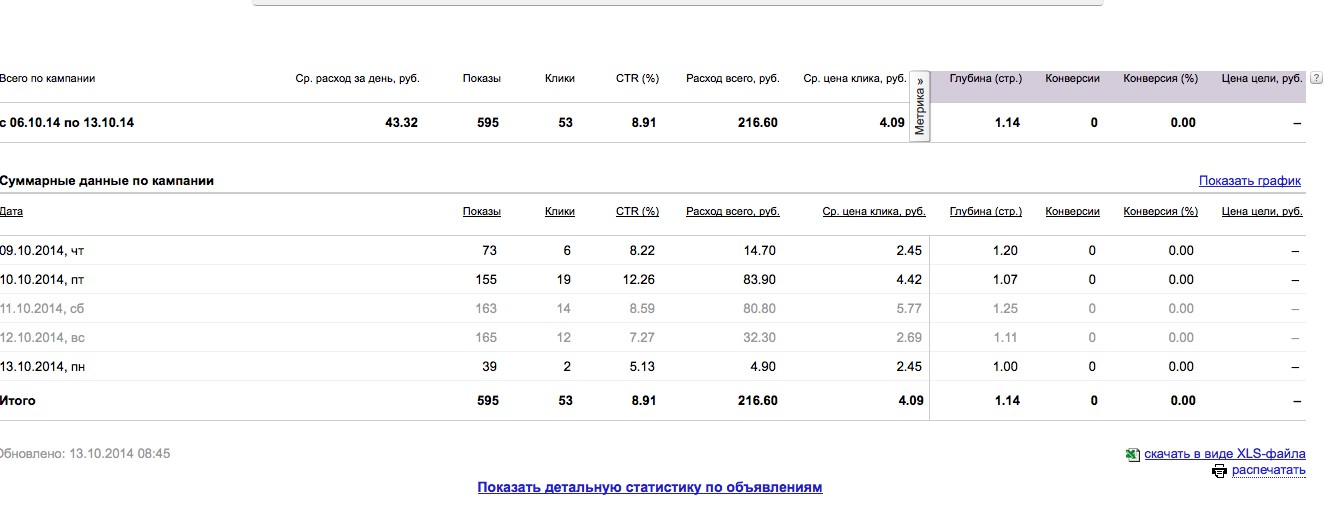Screen dimensions: 1327x505
Task: Click CTR value 7.27 for 12.10.2014
Action: [x=641, y=338]
